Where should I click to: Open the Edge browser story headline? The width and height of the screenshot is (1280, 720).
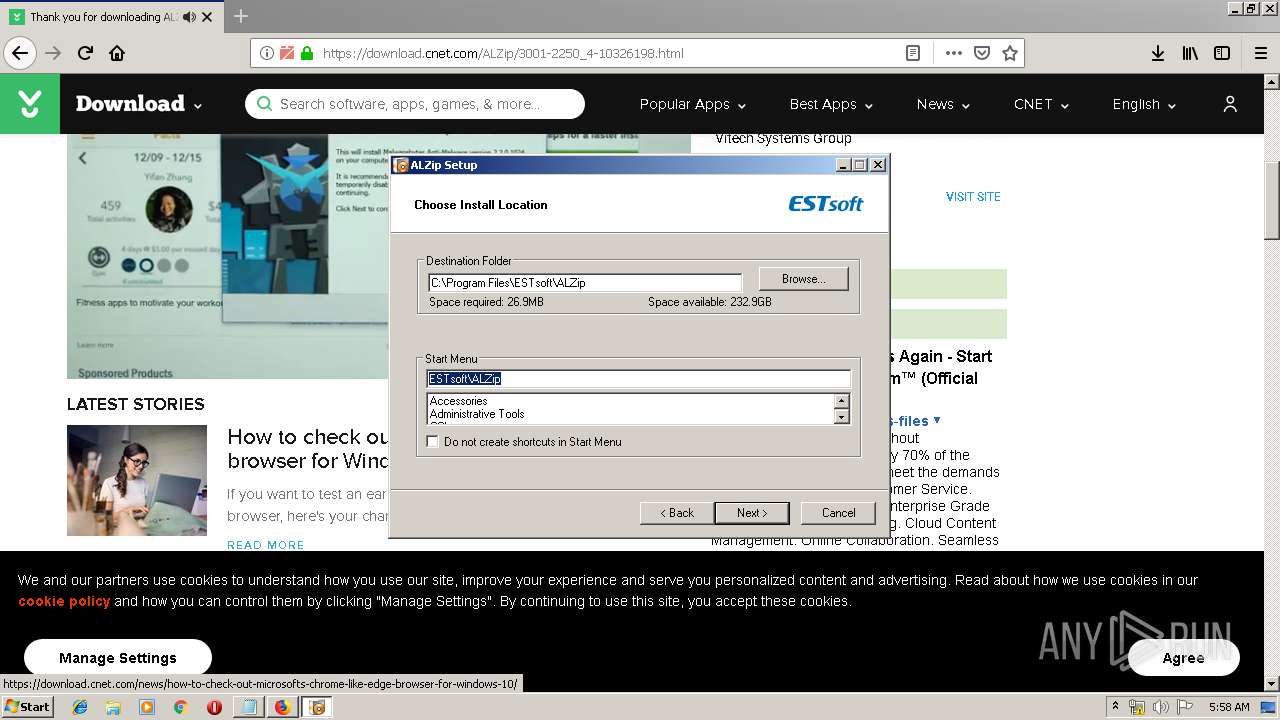click(x=308, y=449)
